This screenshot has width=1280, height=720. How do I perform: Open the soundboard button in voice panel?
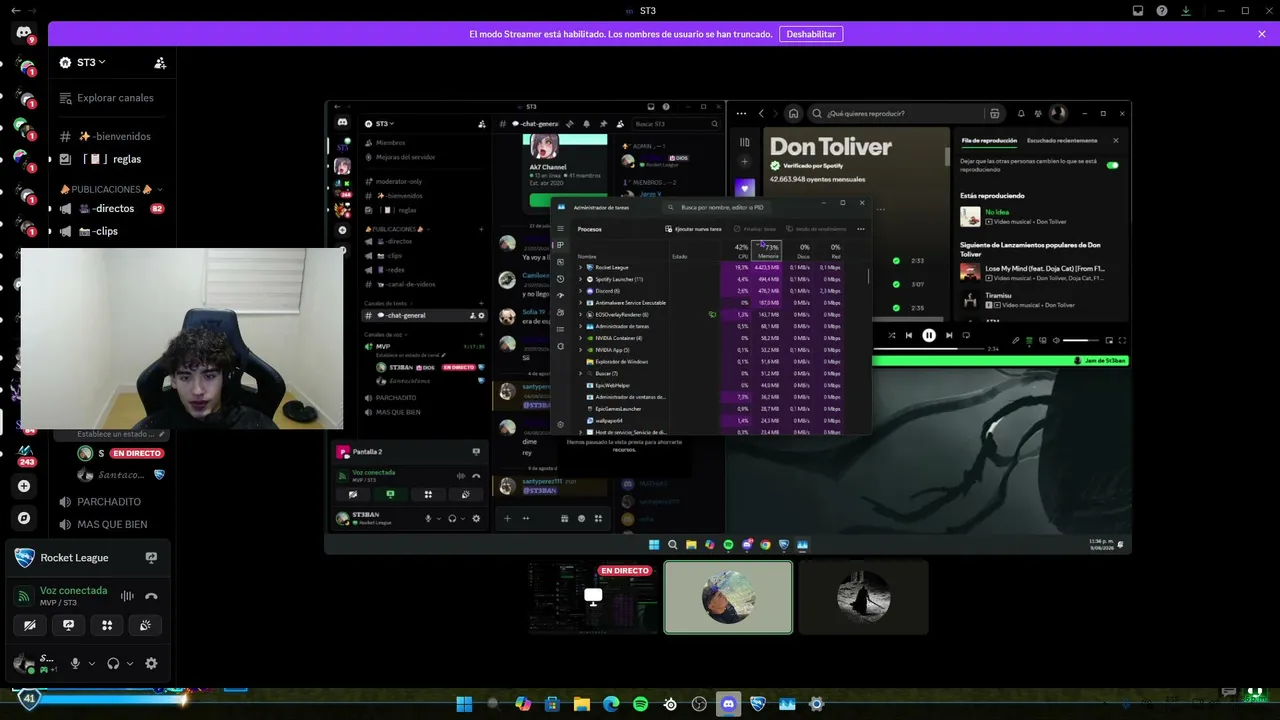(146, 625)
